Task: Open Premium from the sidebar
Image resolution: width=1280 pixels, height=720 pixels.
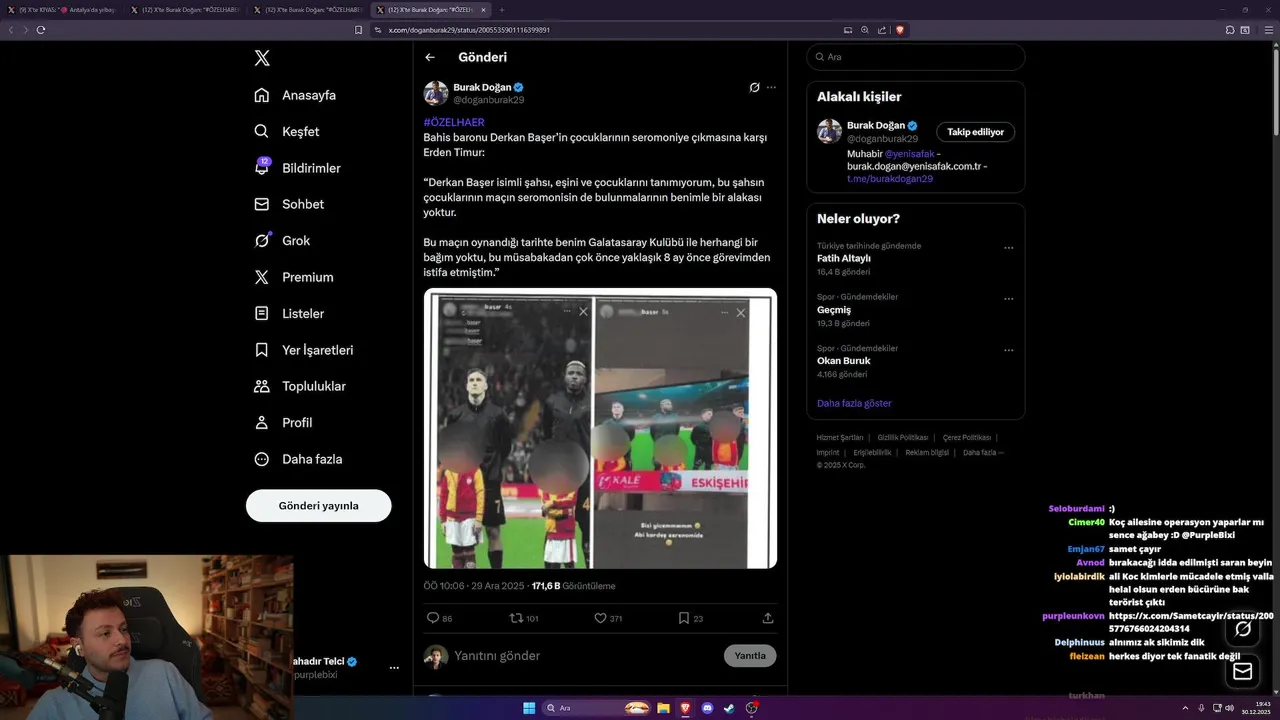Action: click(293, 277)
